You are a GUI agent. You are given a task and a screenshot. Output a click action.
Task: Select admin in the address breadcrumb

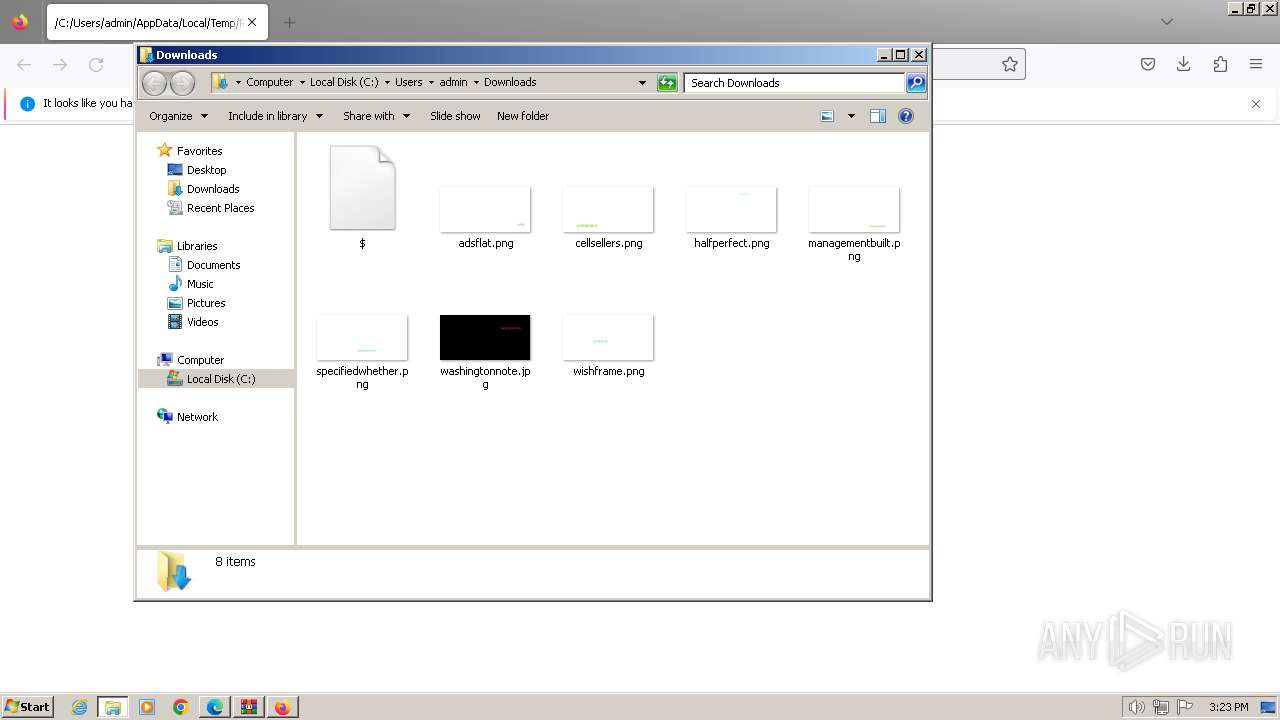coord(453,82)
